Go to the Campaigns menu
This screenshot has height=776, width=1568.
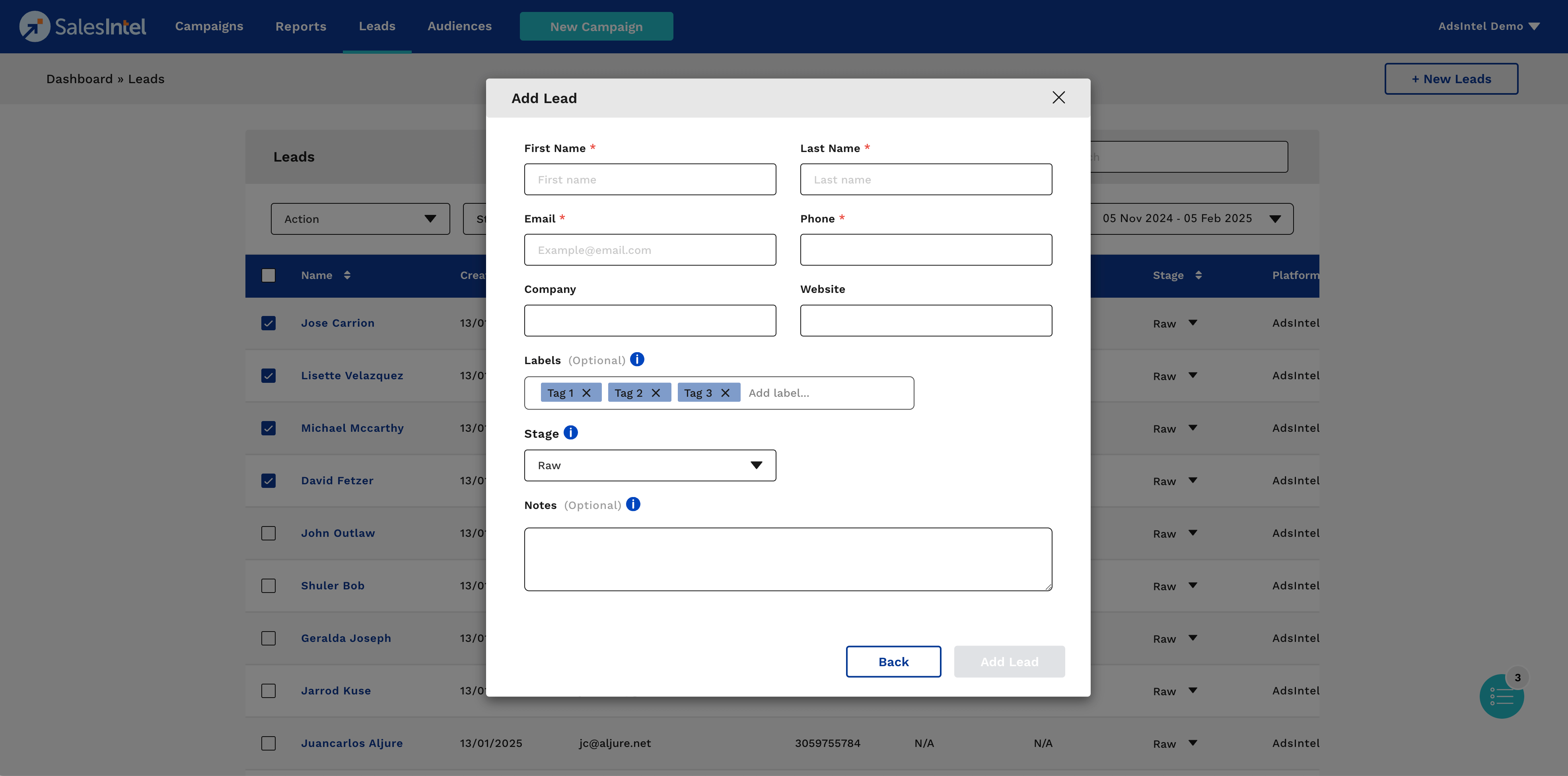click(x=209, y=26)
